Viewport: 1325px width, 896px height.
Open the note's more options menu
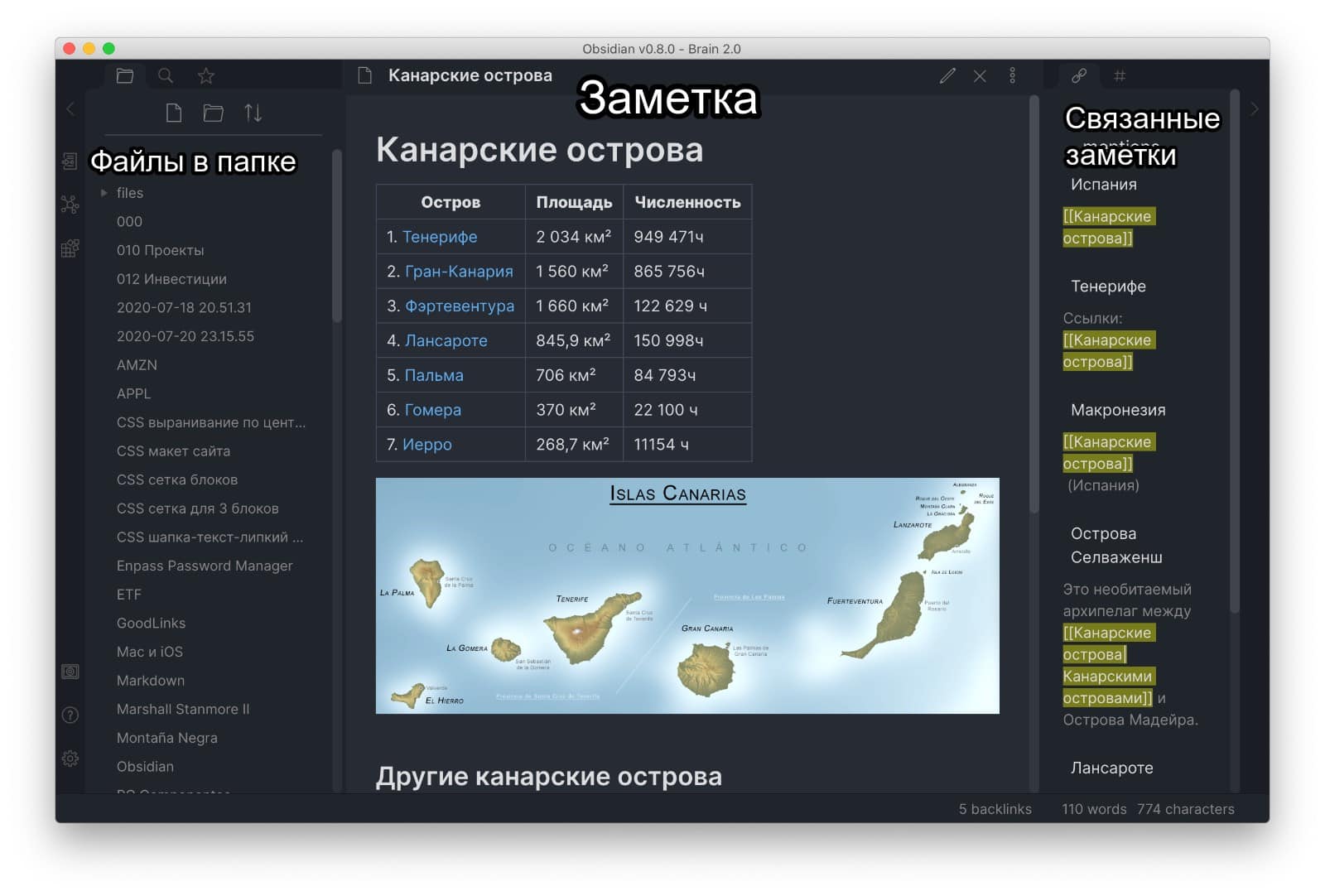click(1012, 76)
